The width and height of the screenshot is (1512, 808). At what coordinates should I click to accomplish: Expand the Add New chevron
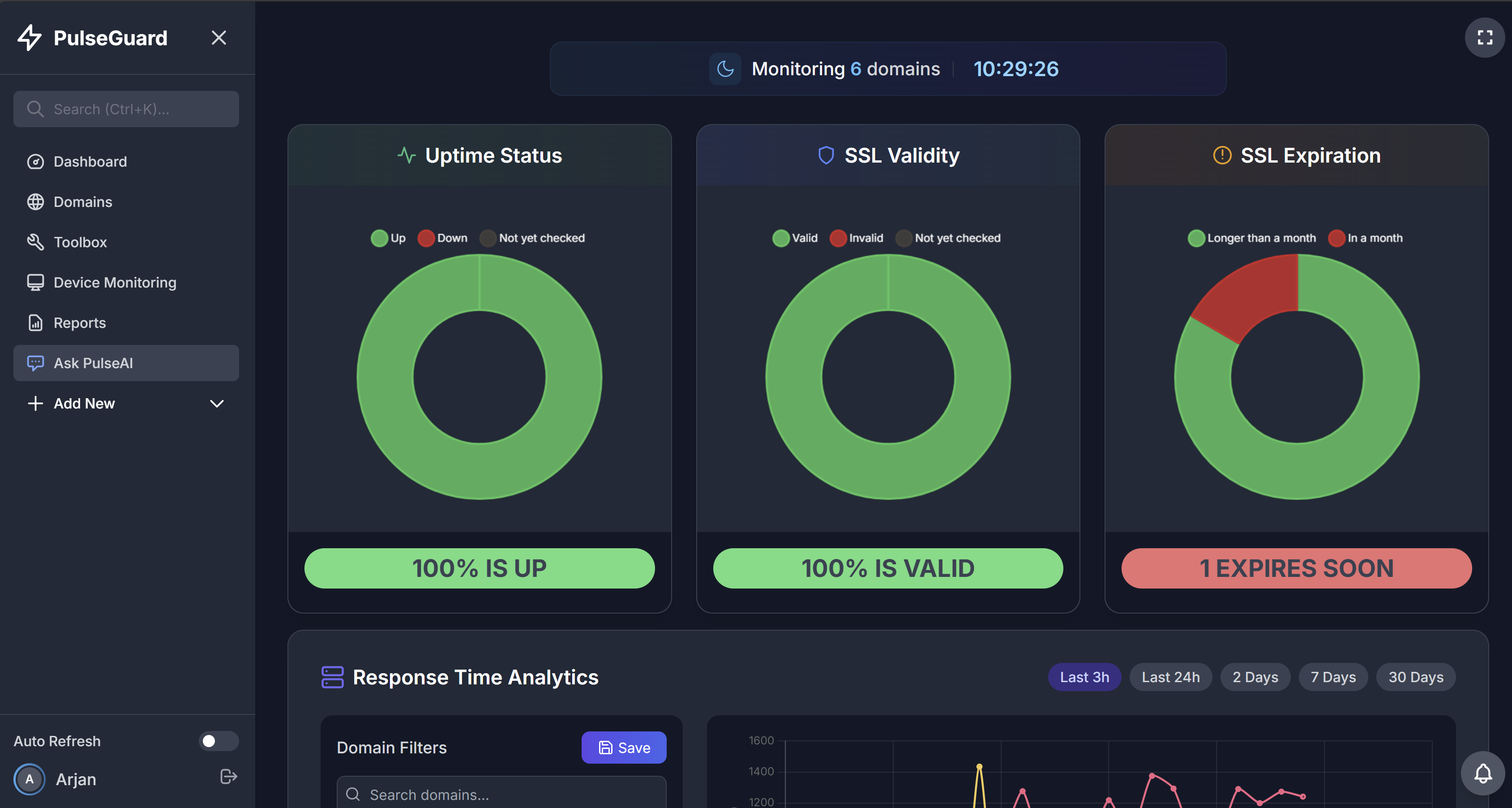217,404
